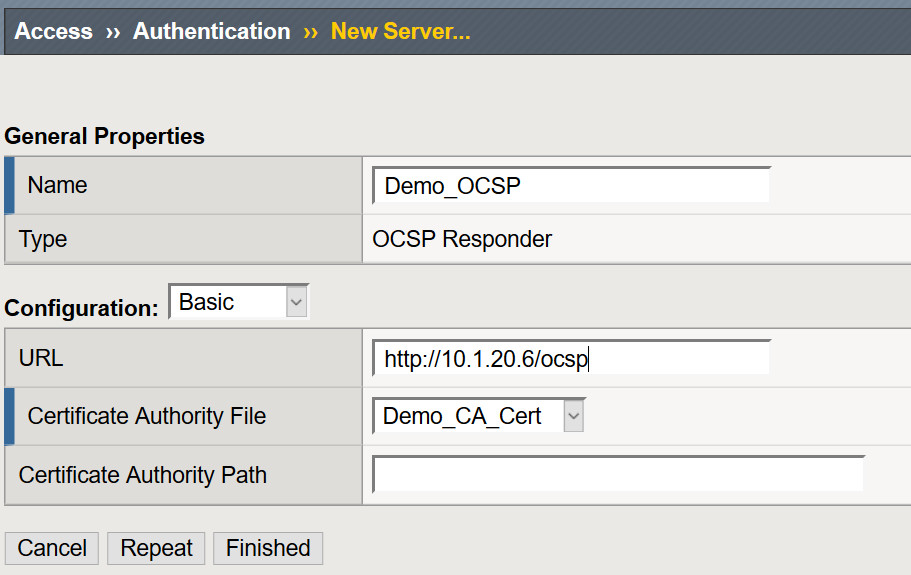911x575 pixels.
Task: Click the Certificate Authority Path field
Action: pos(618,474)
